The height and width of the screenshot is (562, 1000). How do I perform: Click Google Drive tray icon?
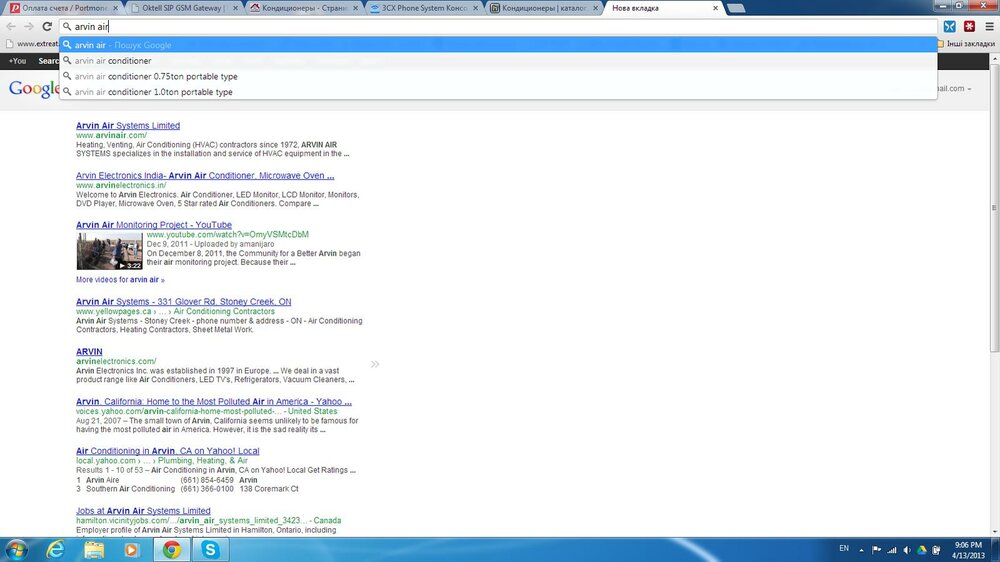pos(922,550)
